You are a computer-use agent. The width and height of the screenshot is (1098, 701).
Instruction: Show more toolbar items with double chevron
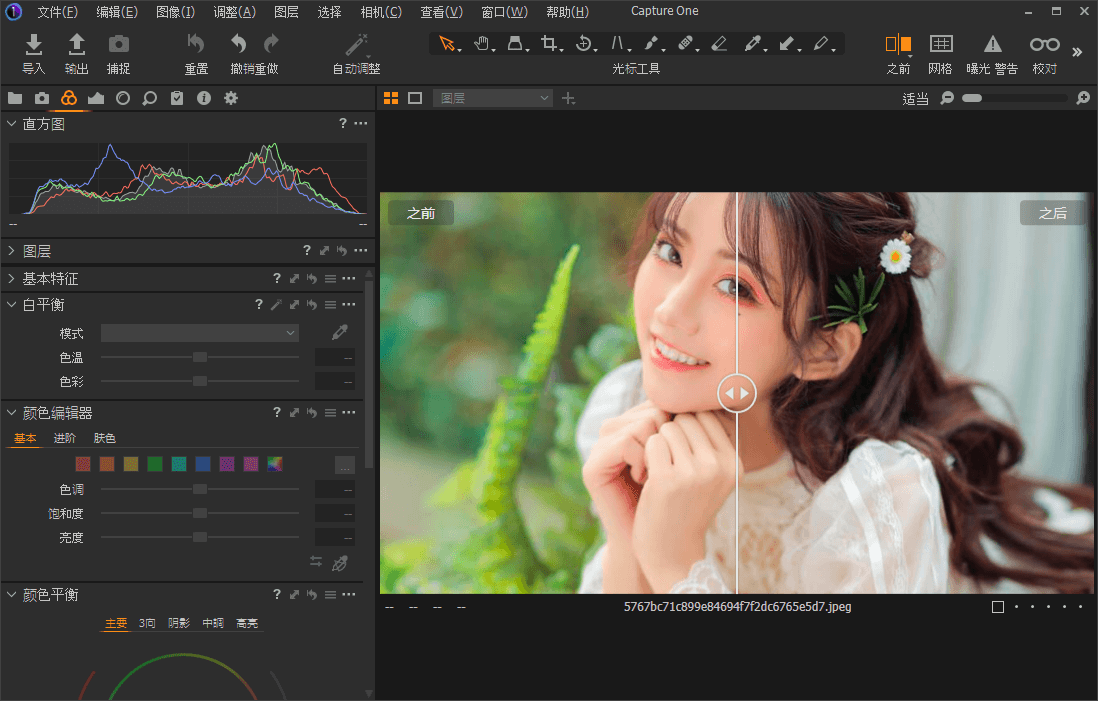click(1077, 52)
